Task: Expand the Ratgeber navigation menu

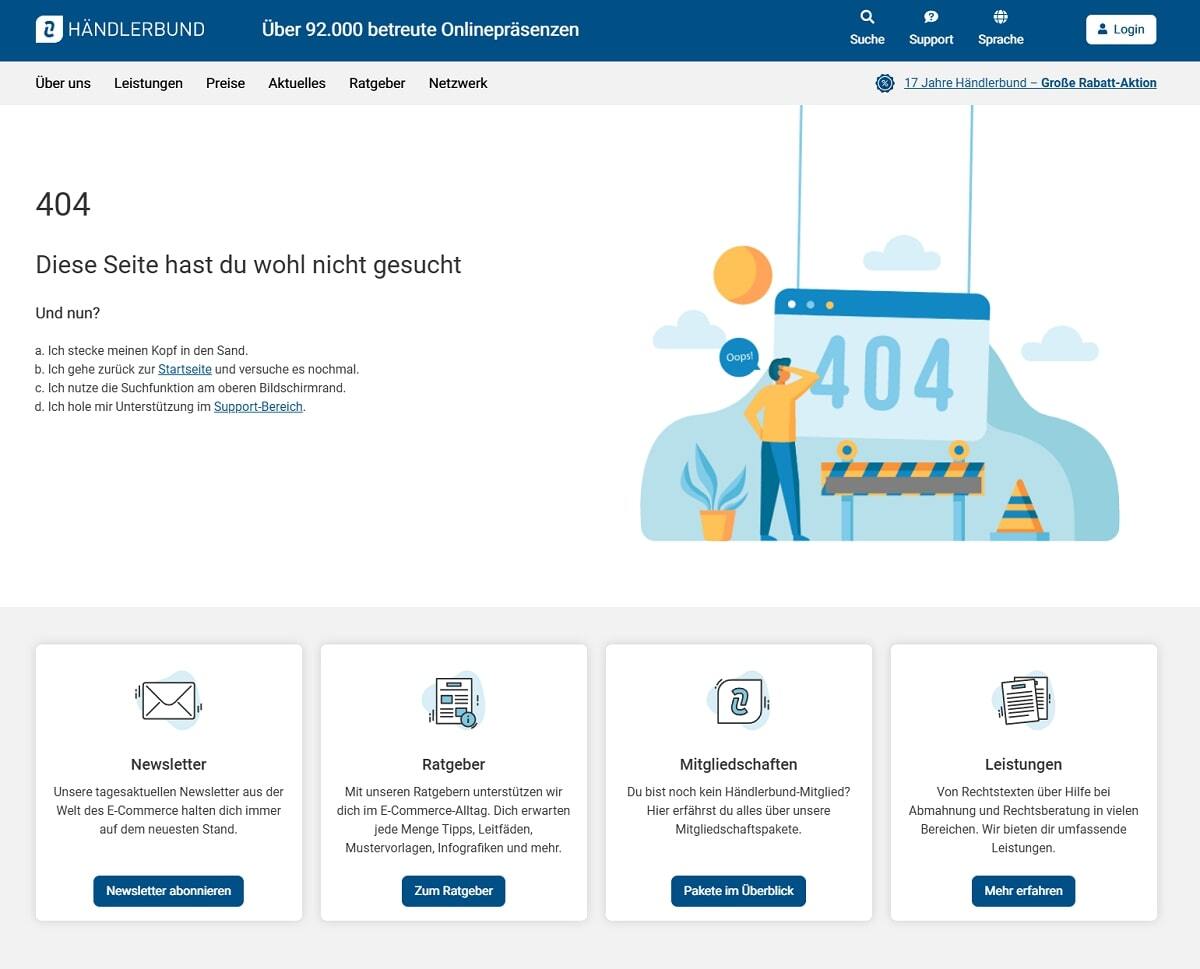Action: (377, 83)
